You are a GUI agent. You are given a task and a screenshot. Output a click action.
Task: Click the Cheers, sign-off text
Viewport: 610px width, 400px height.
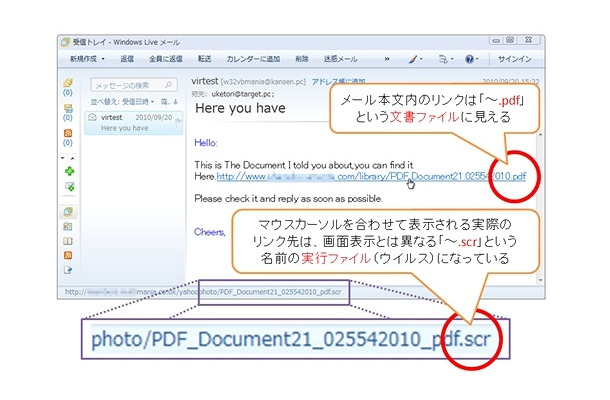pos(210,232)
